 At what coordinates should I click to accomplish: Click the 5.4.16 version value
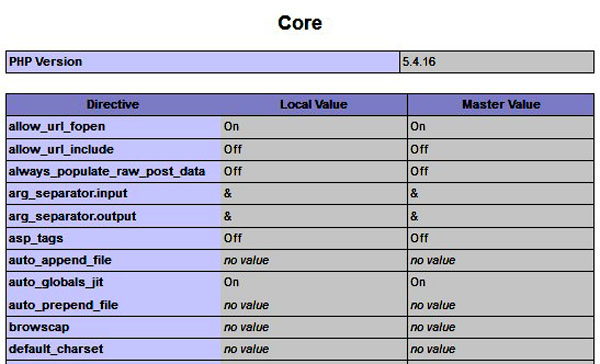click(x=419, y=62)
